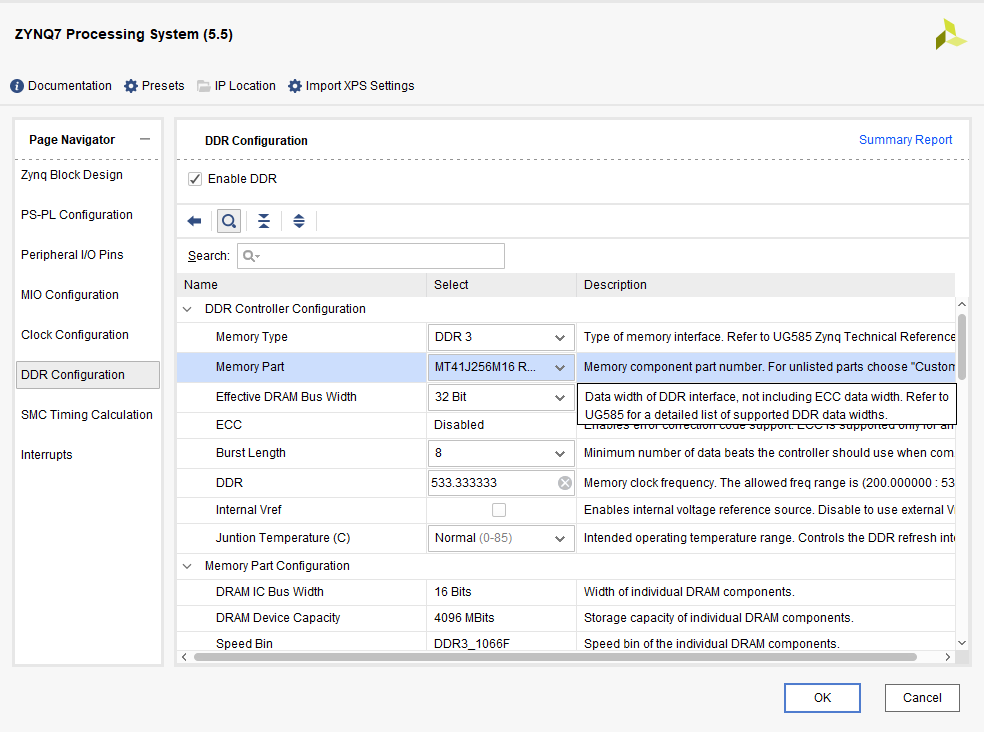Select the Burst Length row label
This screenshot has height=732, width=984.
[250, 453]
